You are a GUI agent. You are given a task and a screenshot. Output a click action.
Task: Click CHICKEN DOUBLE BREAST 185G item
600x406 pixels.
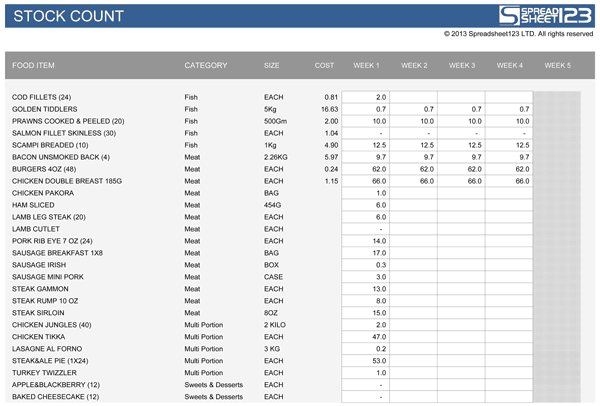67,181
